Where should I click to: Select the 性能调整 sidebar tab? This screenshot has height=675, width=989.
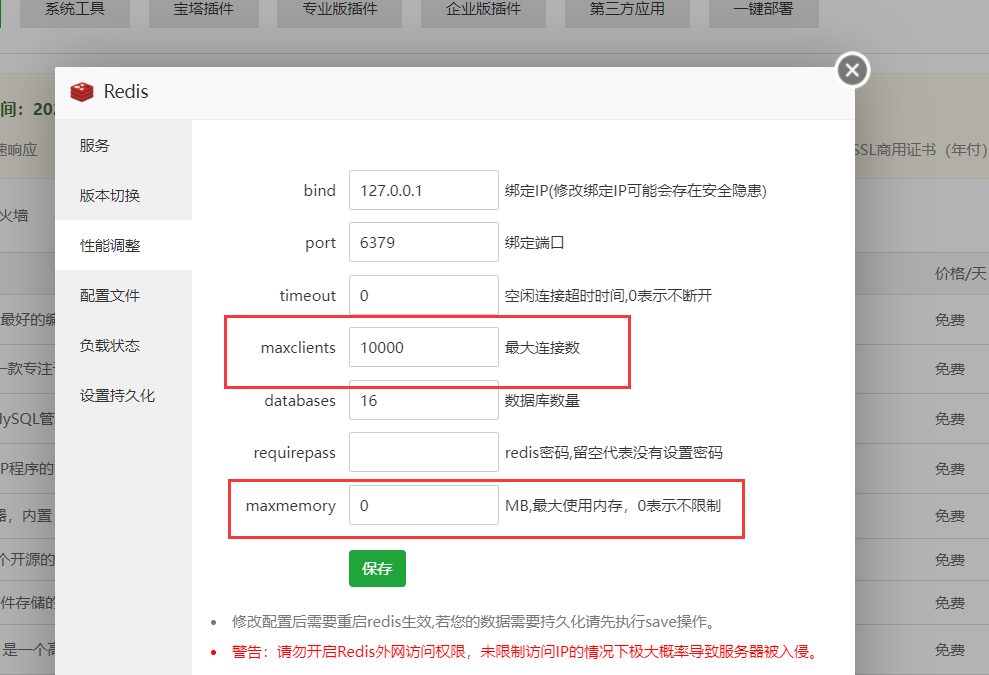[x=124, y=245]
